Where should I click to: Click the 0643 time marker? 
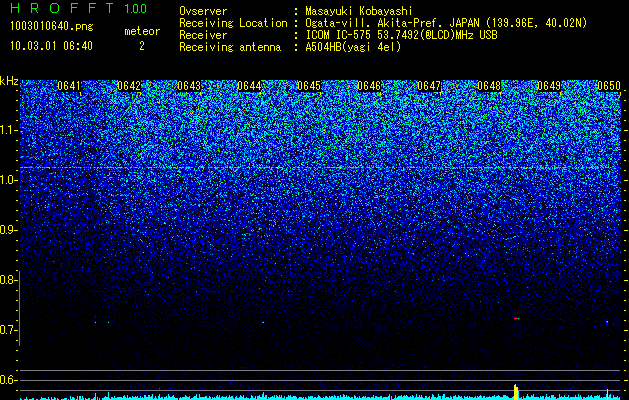(189, 86)
